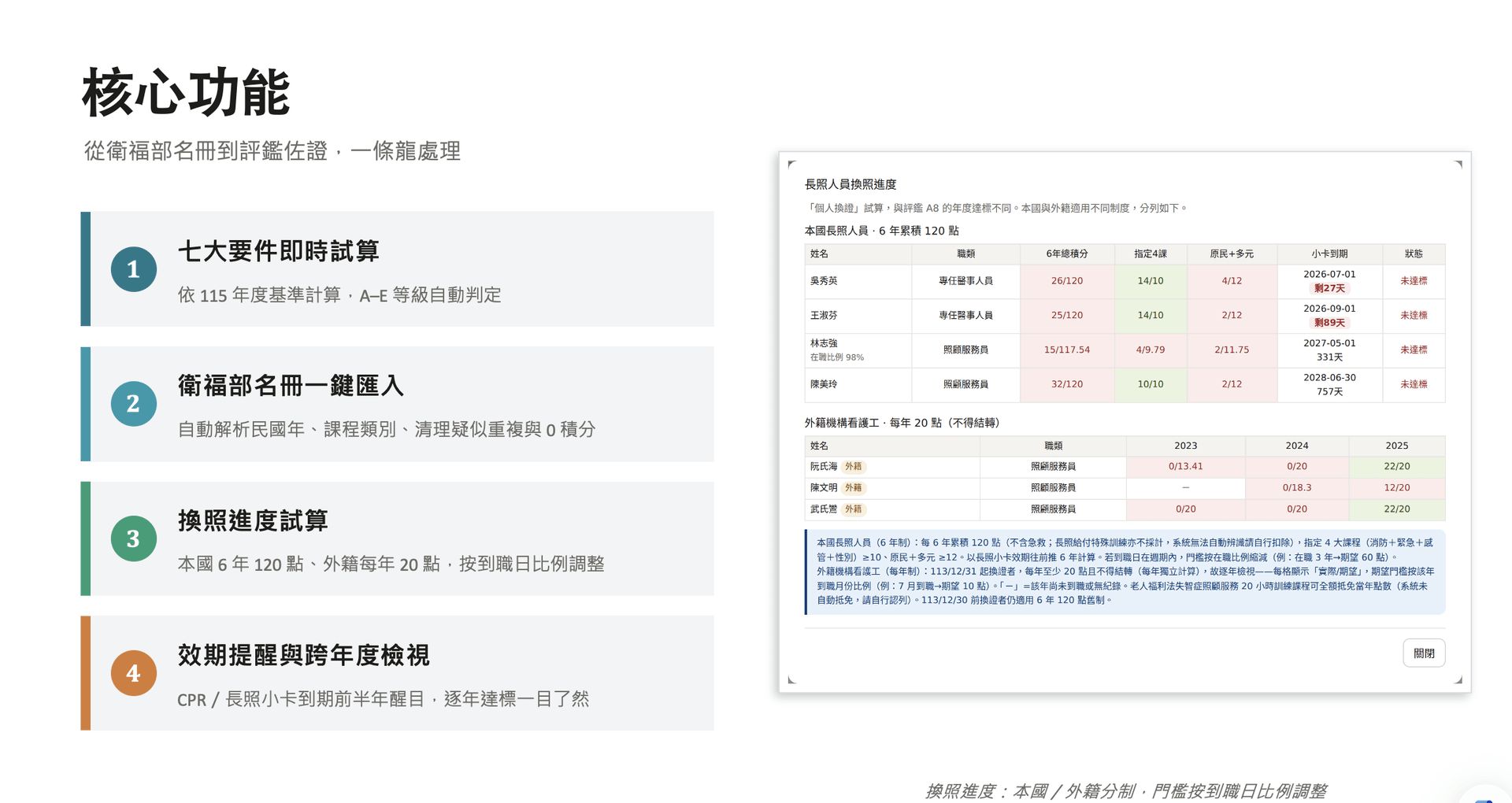Image resolution: width=1512 pixels, height=803 pixels.
Task: Click the 關閉 button in the dialog
Action: (x=1424, y=653)
